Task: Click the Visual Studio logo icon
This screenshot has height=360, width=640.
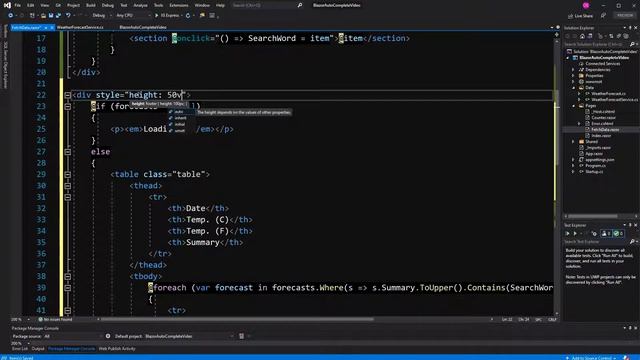Action: coord(7,5)
